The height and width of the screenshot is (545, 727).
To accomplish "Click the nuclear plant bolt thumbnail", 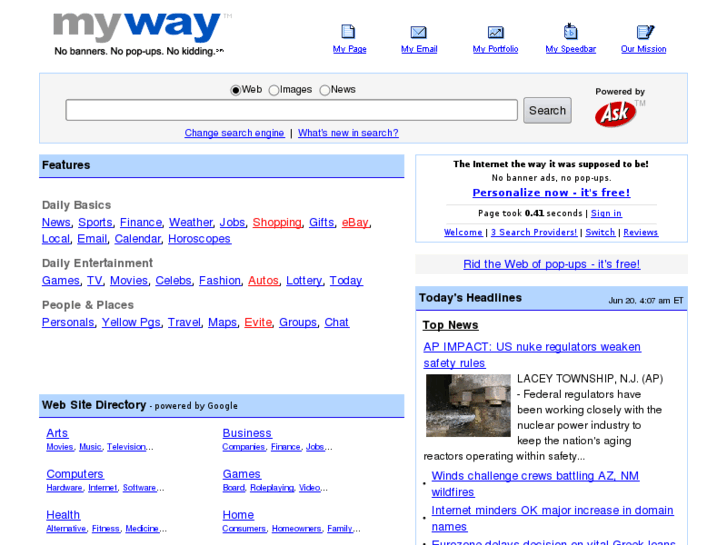I will [x=468, y=405].
